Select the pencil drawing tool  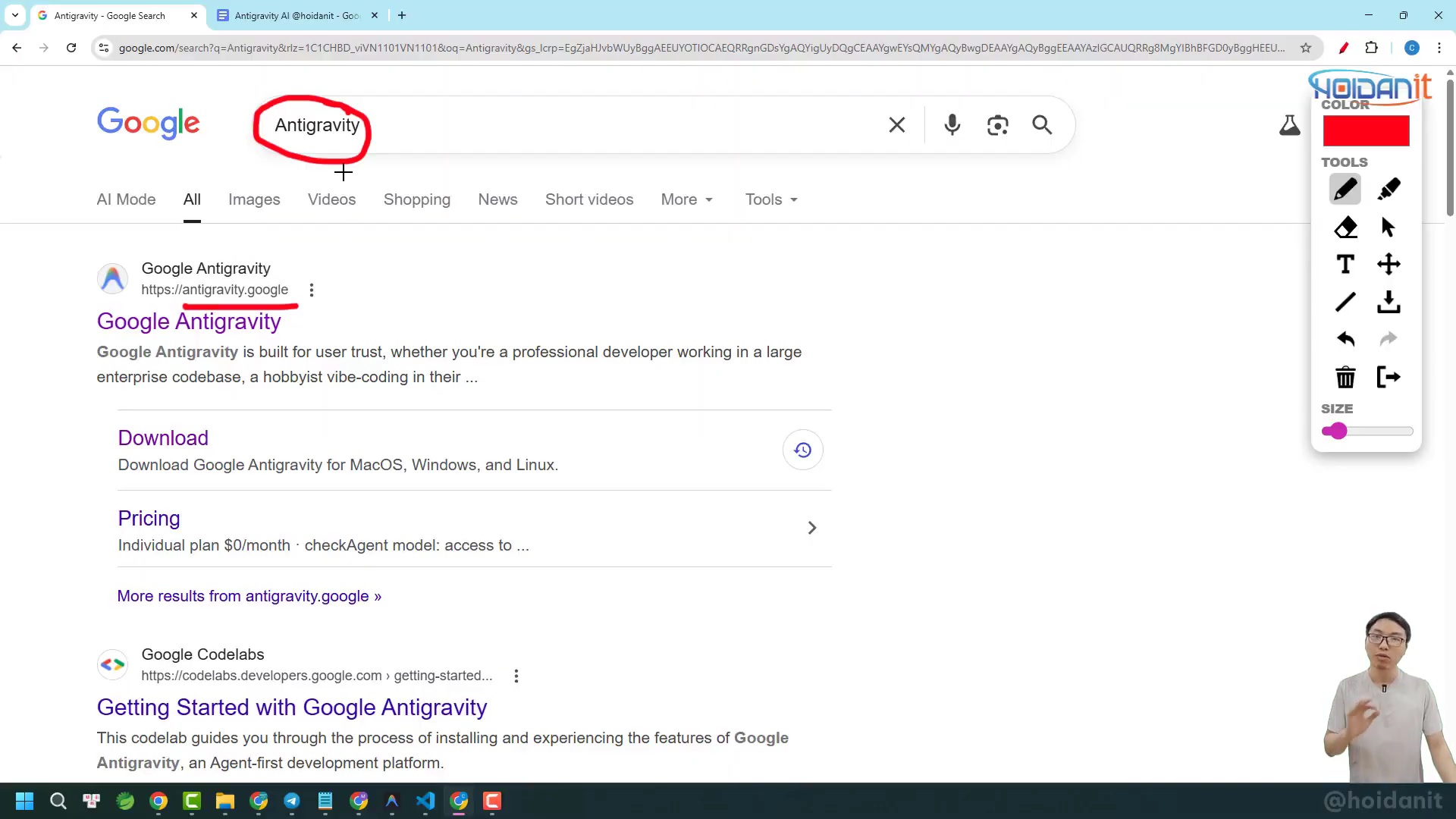click(x=1345, y=189)
